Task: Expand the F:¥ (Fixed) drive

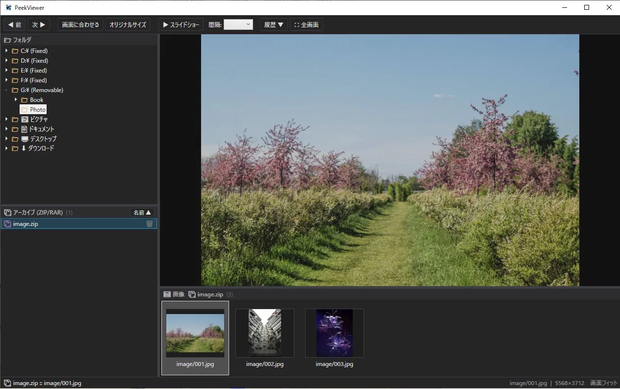Action: (x=6, y=80)
